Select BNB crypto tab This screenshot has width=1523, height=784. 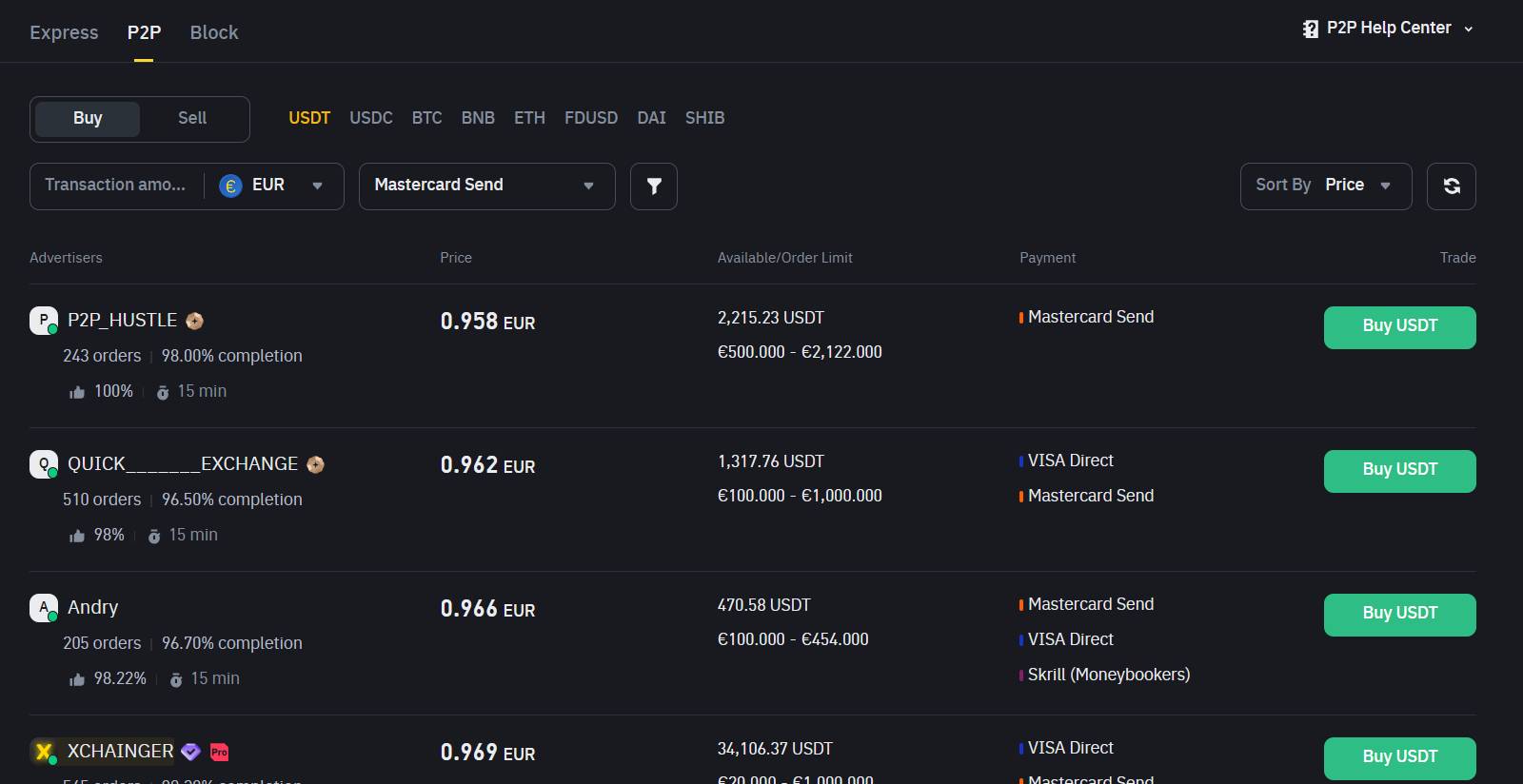coord(478,118)
